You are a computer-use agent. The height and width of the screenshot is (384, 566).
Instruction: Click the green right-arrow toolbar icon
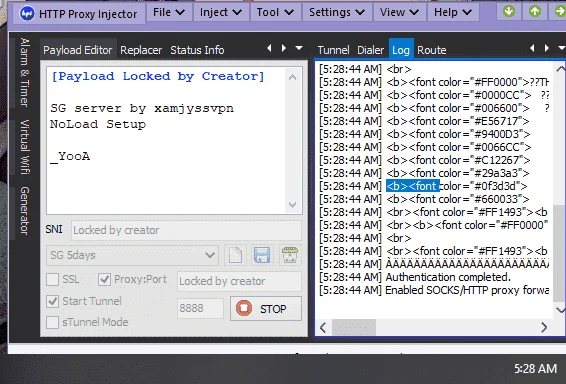pos(560,12)
